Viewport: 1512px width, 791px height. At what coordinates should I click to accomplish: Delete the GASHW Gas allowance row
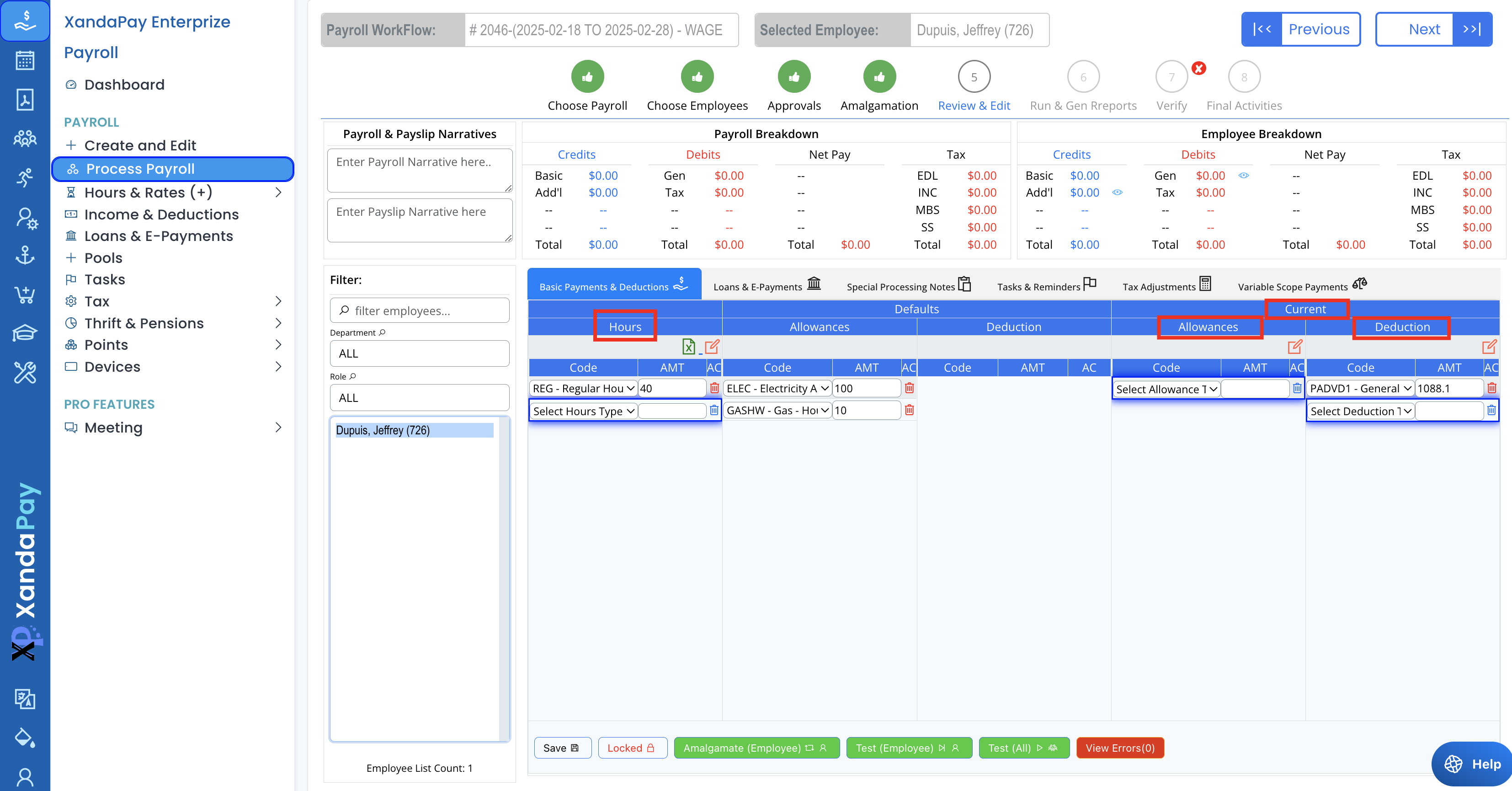click(909, 410)
